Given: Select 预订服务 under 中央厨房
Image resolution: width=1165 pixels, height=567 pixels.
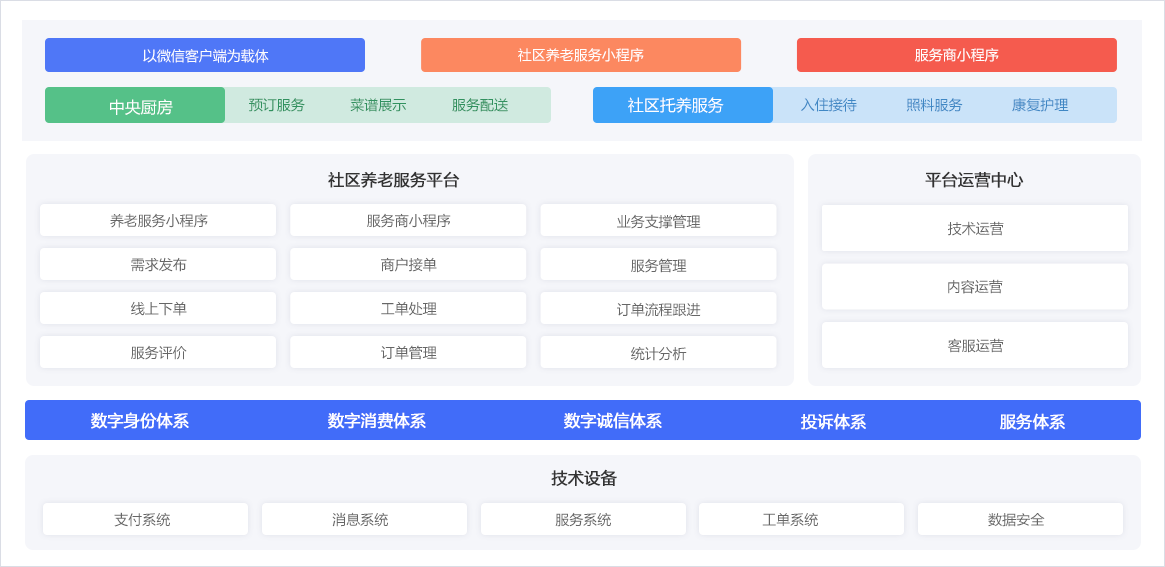Looking at the screenshot, I should (276, 105).
